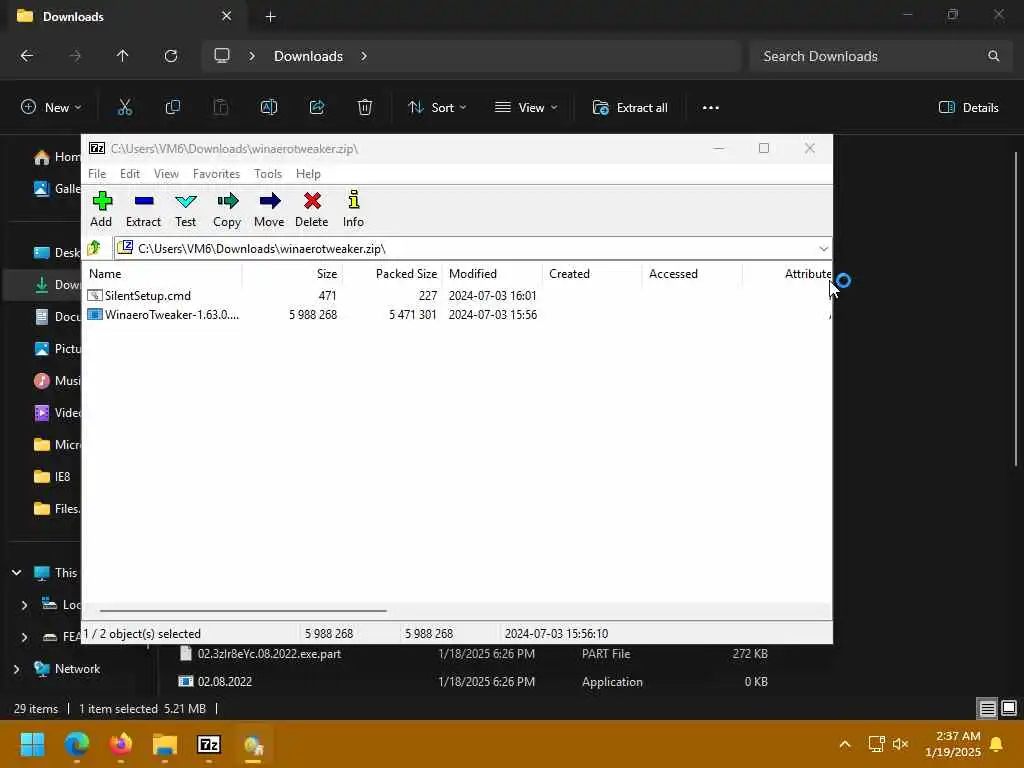Open the 7-Zip File menu
This screenshot has width=1024, height=768.
click(x=97, y=174)
